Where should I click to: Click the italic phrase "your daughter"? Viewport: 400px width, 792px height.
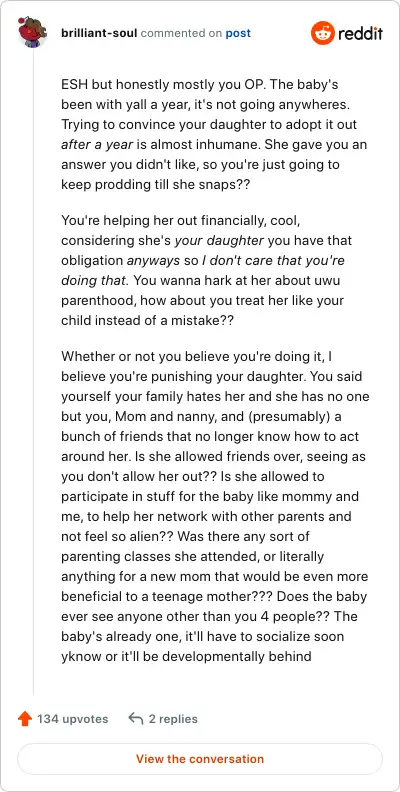[x=219, y=240]
